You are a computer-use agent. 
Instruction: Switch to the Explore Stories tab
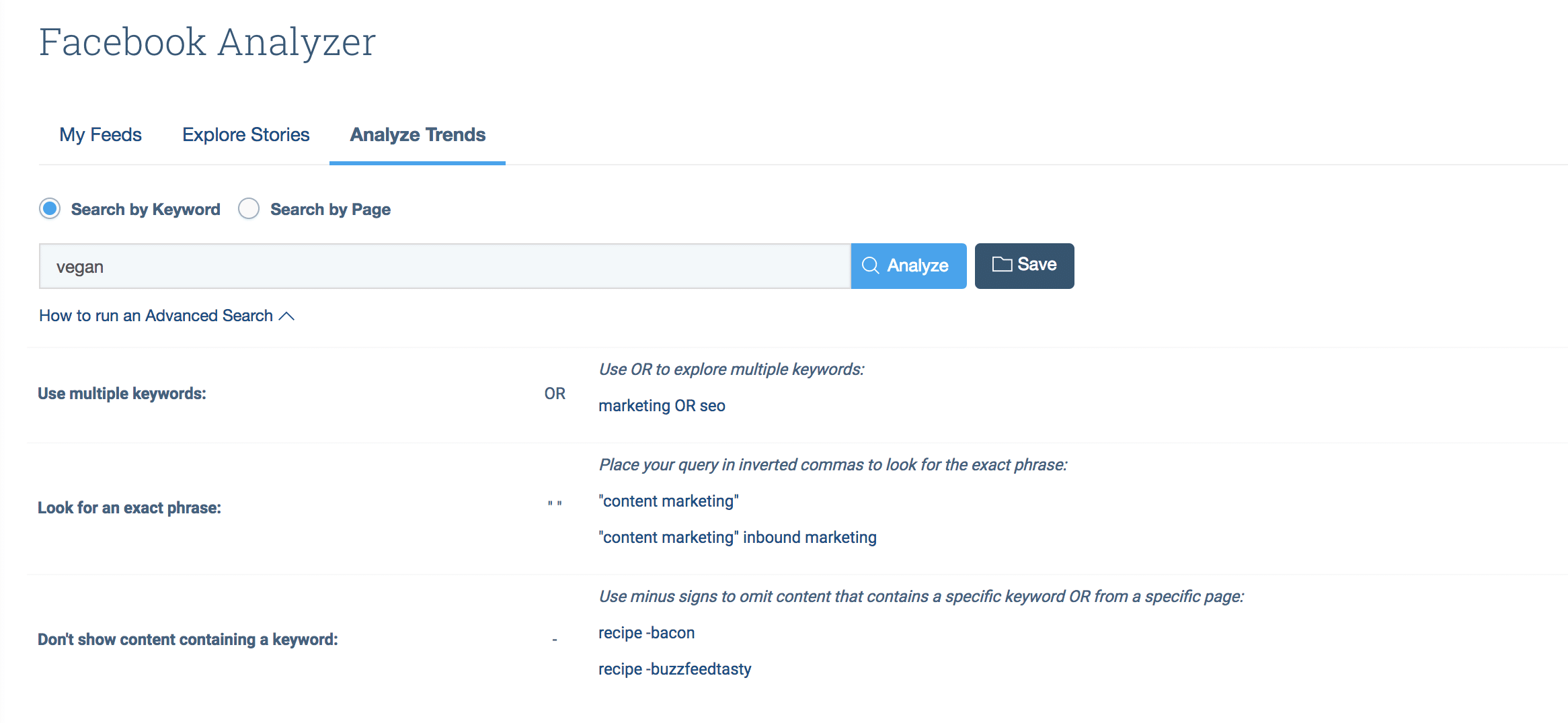(246, 134)
